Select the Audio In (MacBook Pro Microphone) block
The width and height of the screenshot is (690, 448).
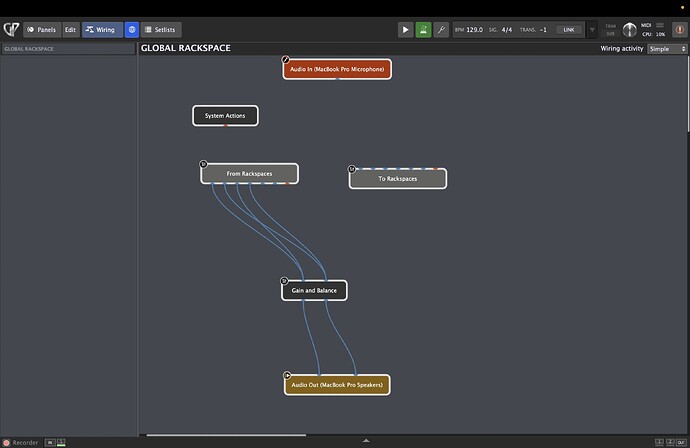coord(337,69)
